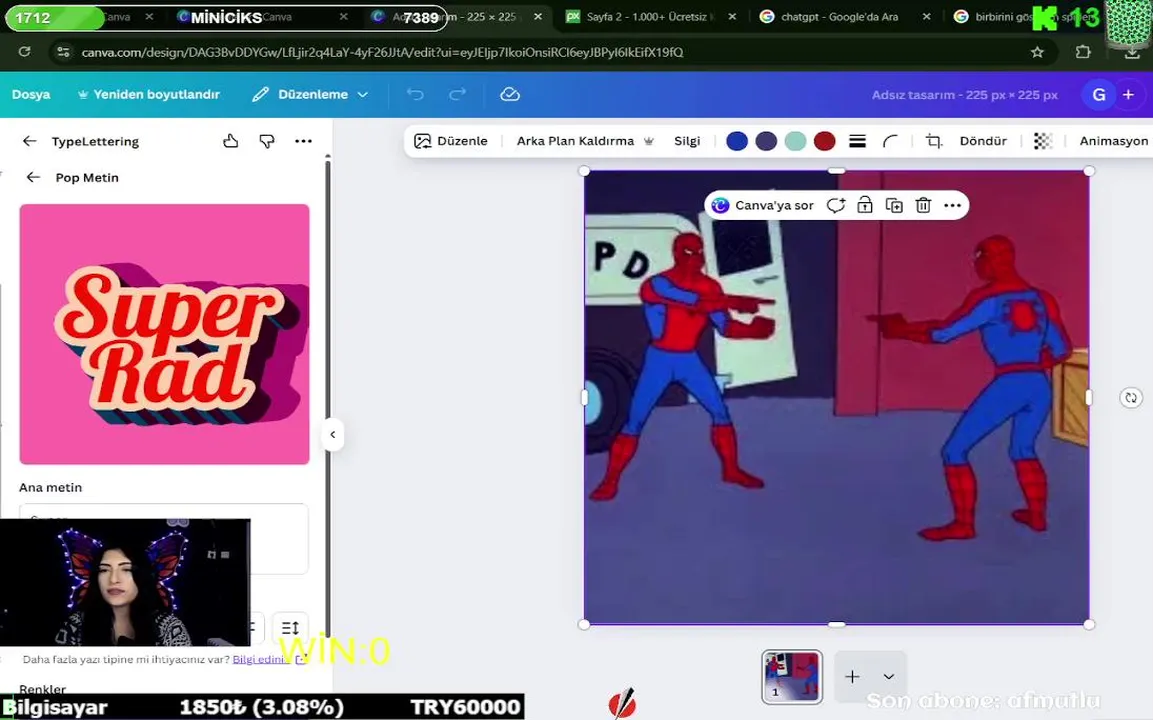Viewport: 1153px width, 720px height.
Task: Click the page 1 thumbnail
Action: click(792, 677)
